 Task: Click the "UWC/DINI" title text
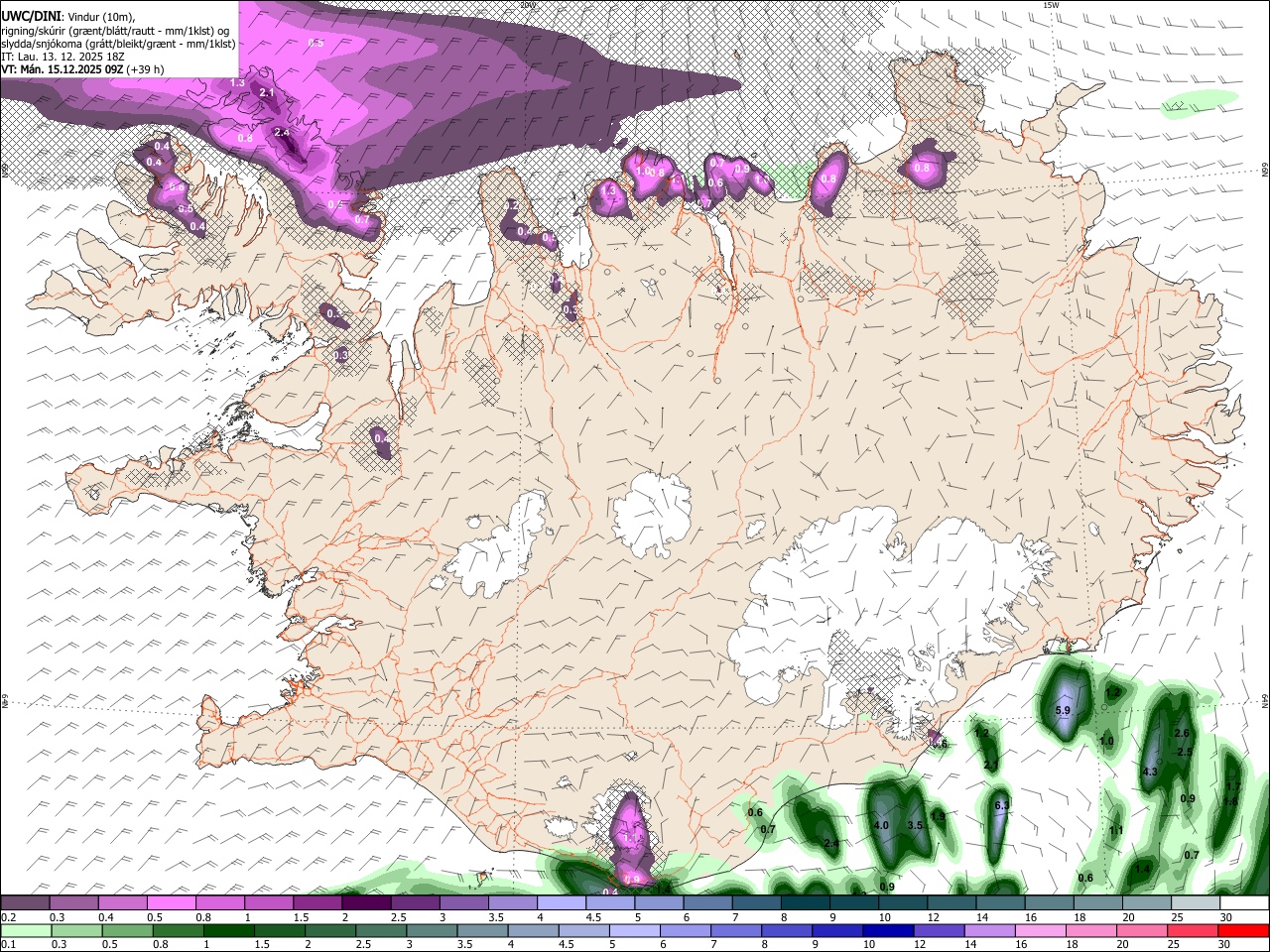[x=29, y=17]
